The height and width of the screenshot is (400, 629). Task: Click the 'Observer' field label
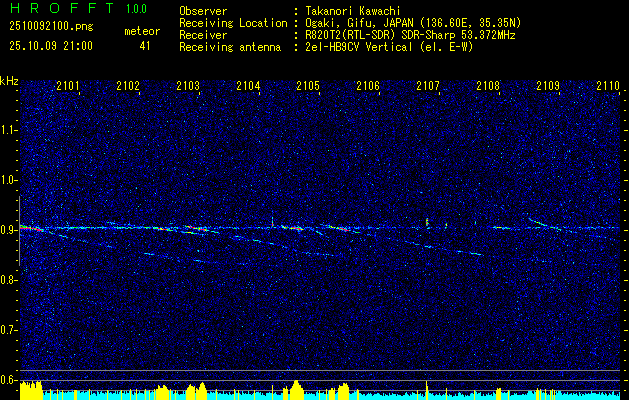[203, 11]
